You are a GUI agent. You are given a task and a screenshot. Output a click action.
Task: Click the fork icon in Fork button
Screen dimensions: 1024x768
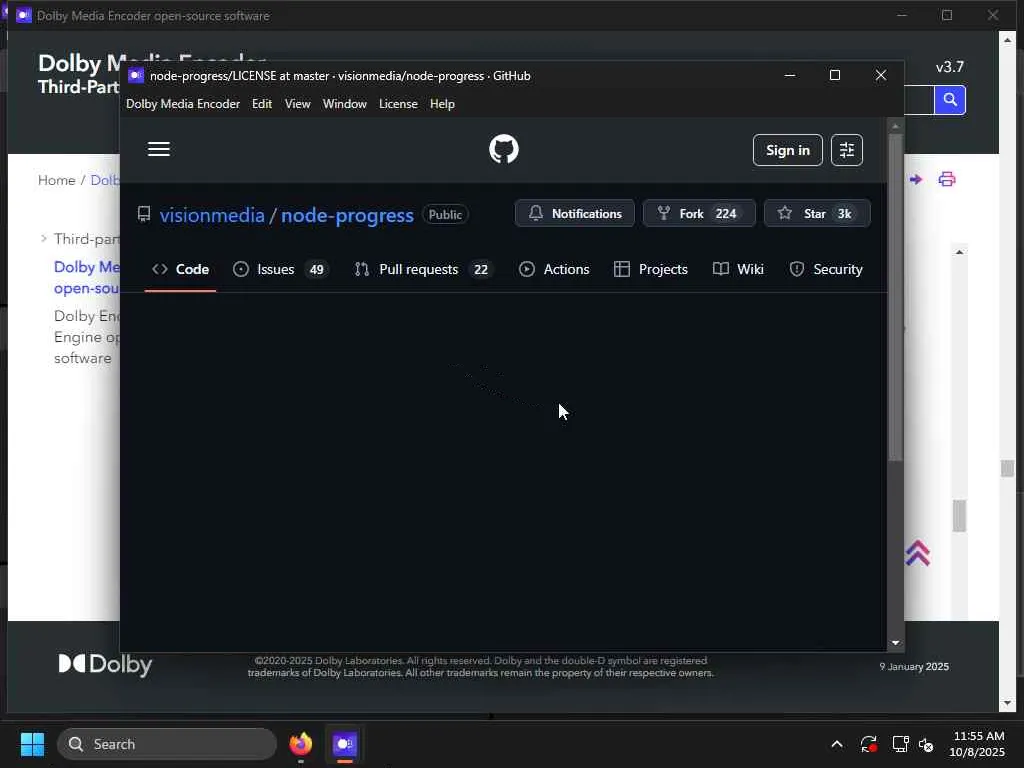point(664,213)
